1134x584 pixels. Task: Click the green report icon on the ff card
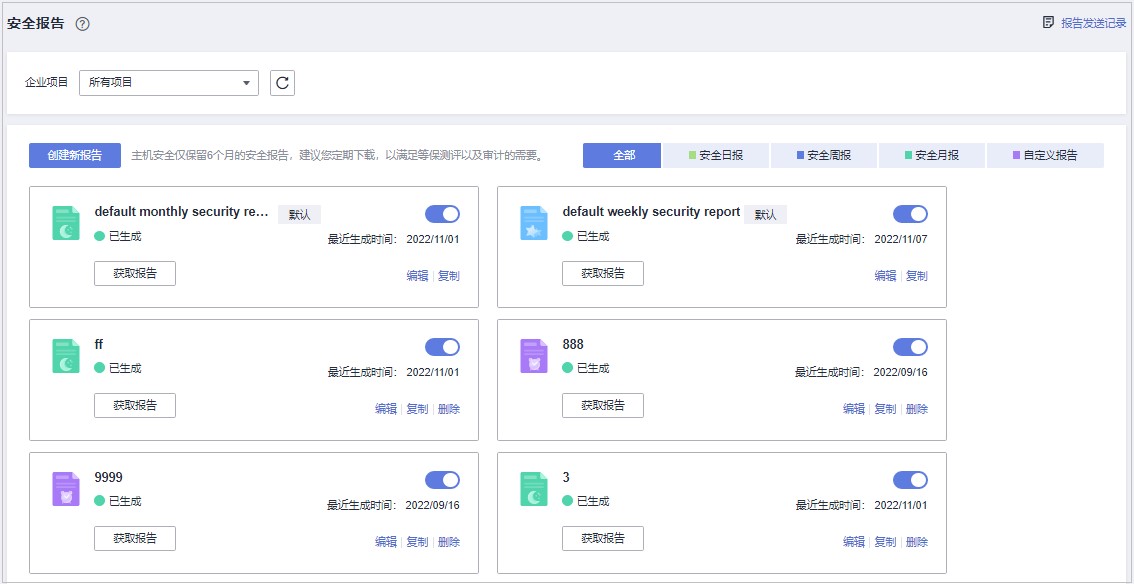[65, 347]
